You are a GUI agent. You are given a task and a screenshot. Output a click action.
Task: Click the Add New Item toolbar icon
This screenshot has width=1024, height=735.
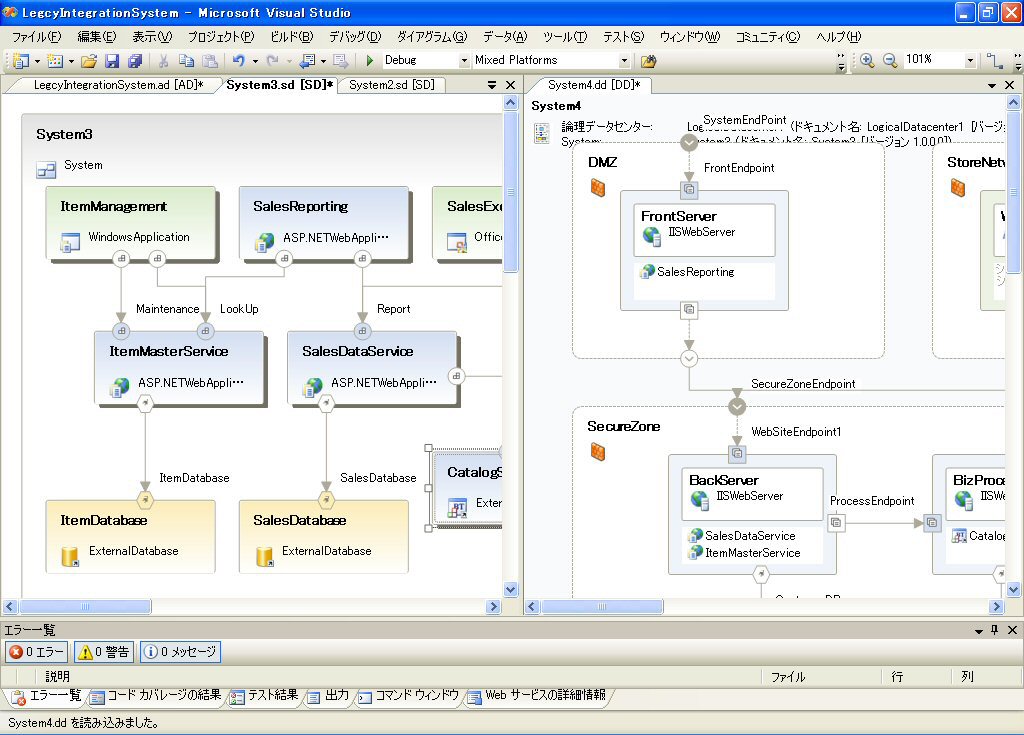pos(55,61)
